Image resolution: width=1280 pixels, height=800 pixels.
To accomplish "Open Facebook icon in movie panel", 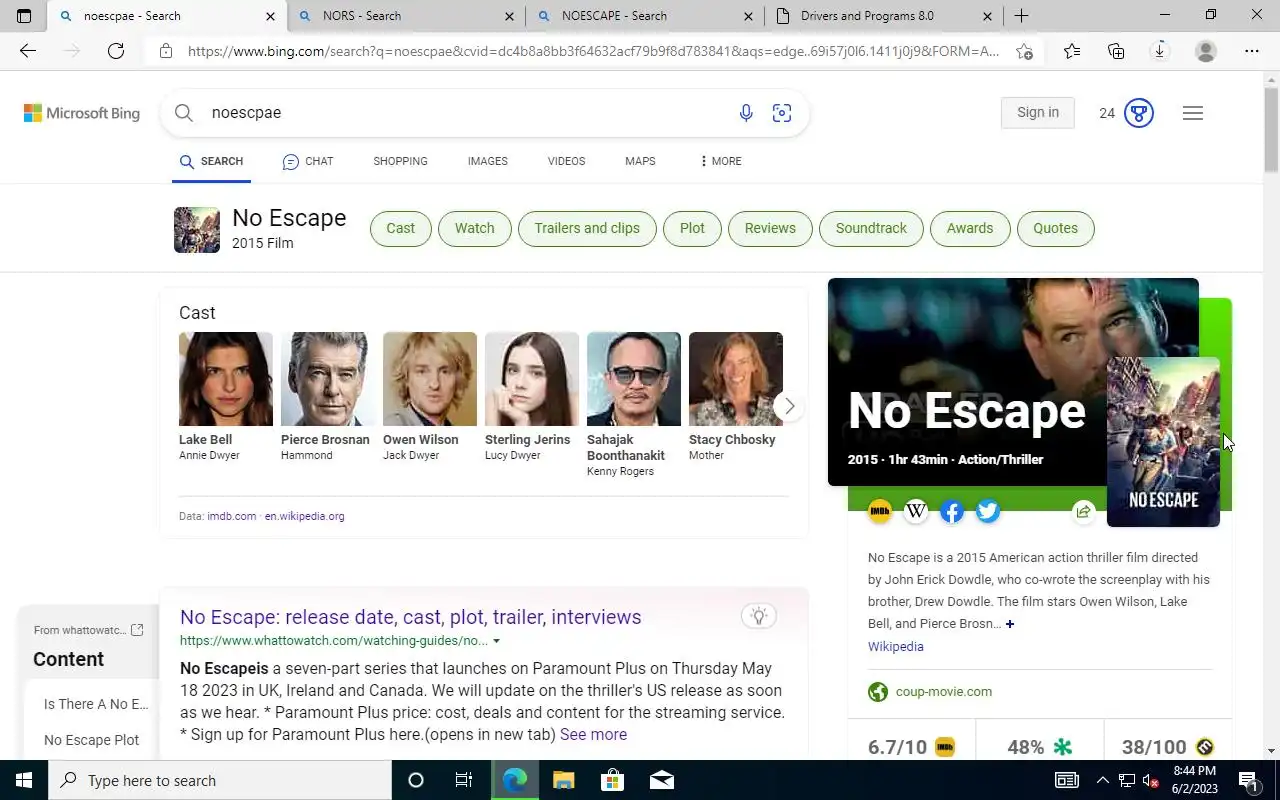I will click(x=952, y=512).
